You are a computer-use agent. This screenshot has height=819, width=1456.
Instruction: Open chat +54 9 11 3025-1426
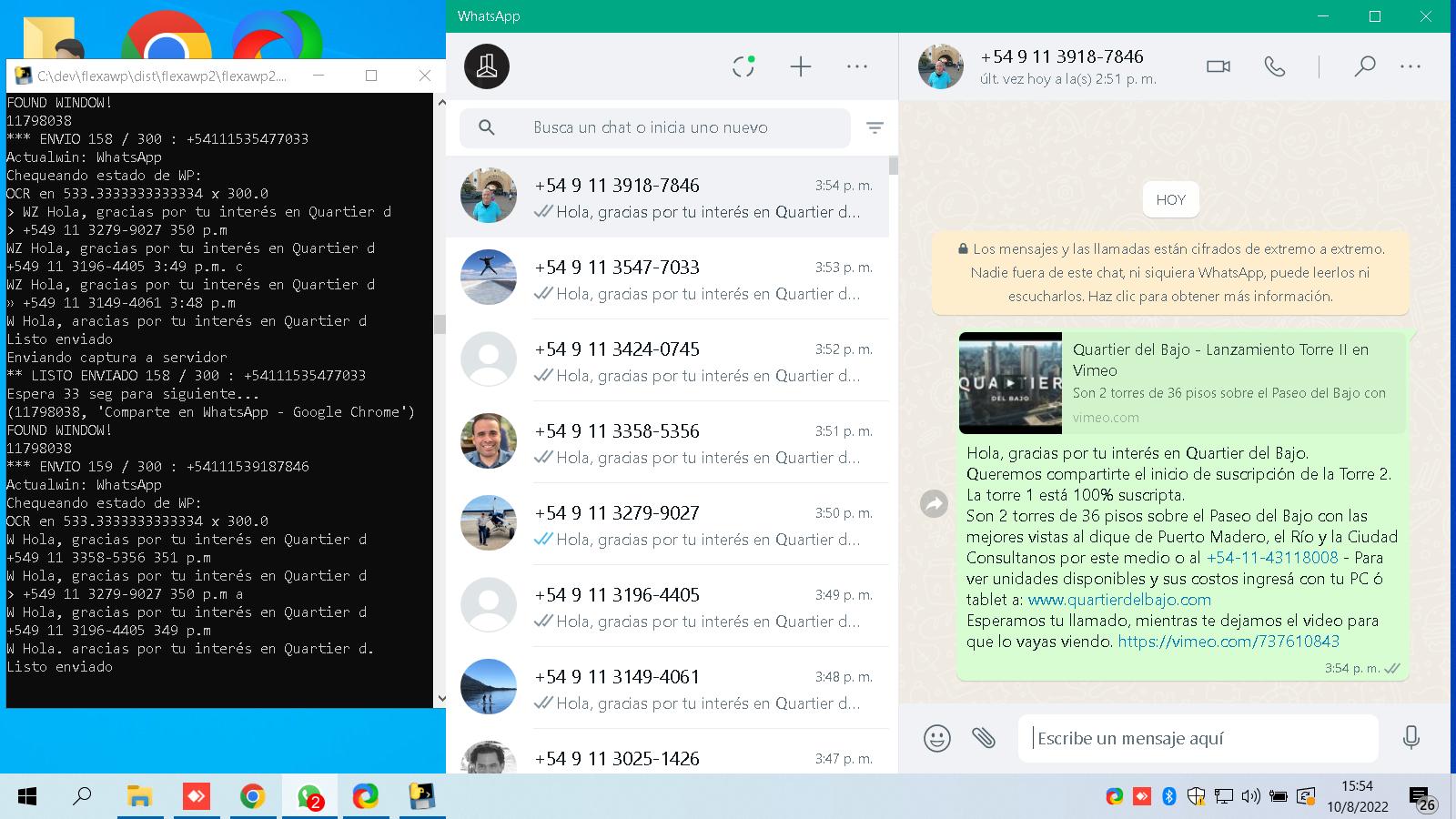pos(667,753)
